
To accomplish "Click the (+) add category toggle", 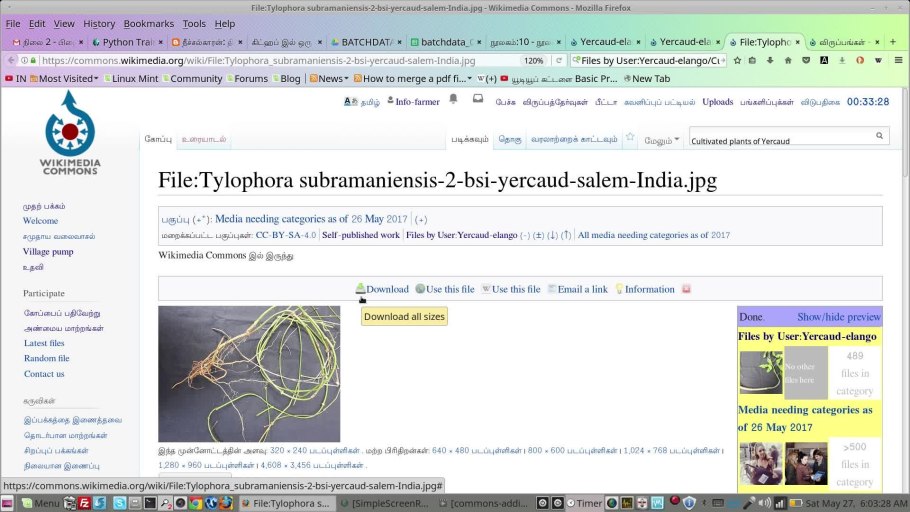I will tap(421, 219).
